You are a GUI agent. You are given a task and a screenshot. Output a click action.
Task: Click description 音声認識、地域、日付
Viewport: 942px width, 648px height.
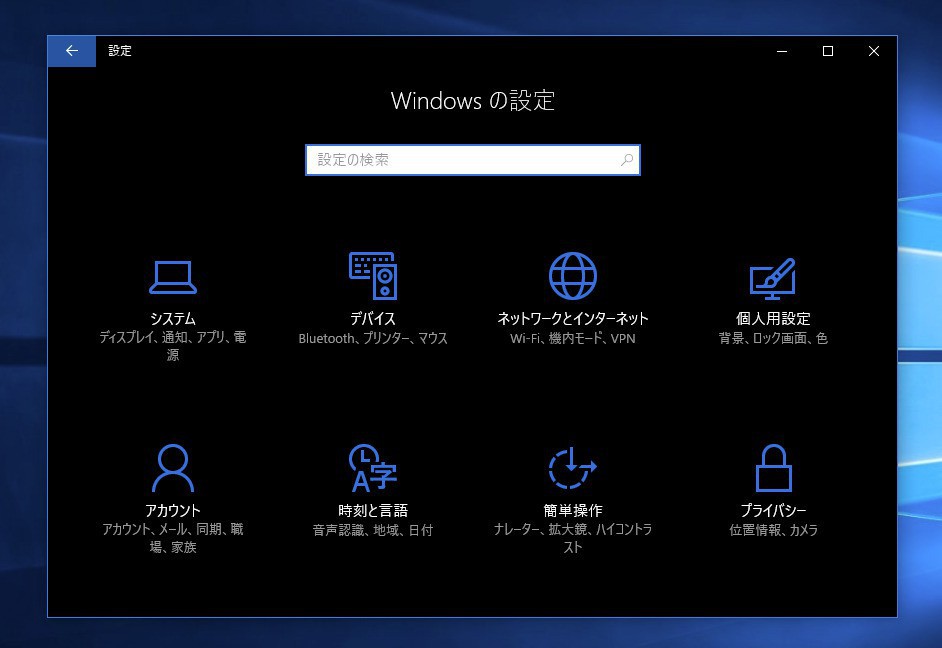click(373, 530)
